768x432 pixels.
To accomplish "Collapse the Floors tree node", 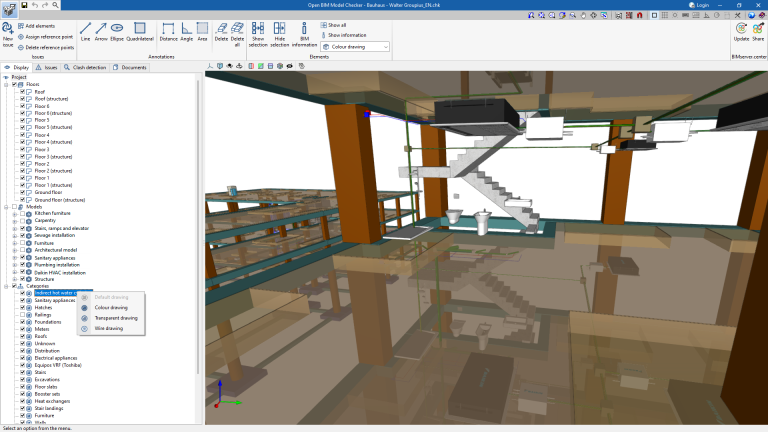I will coord(6,84).
